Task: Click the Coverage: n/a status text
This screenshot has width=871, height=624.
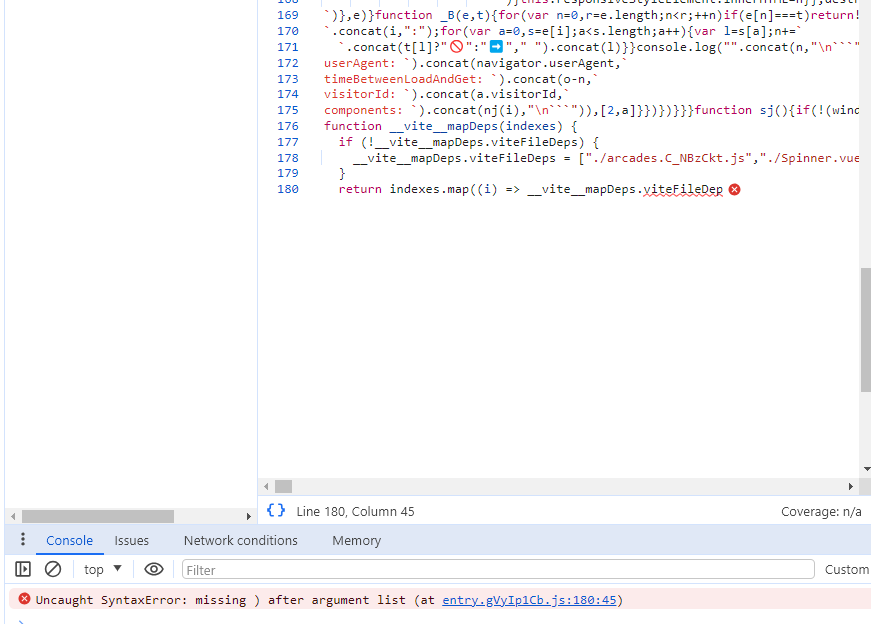Action: pyautogui.click(x=821, y=512)
